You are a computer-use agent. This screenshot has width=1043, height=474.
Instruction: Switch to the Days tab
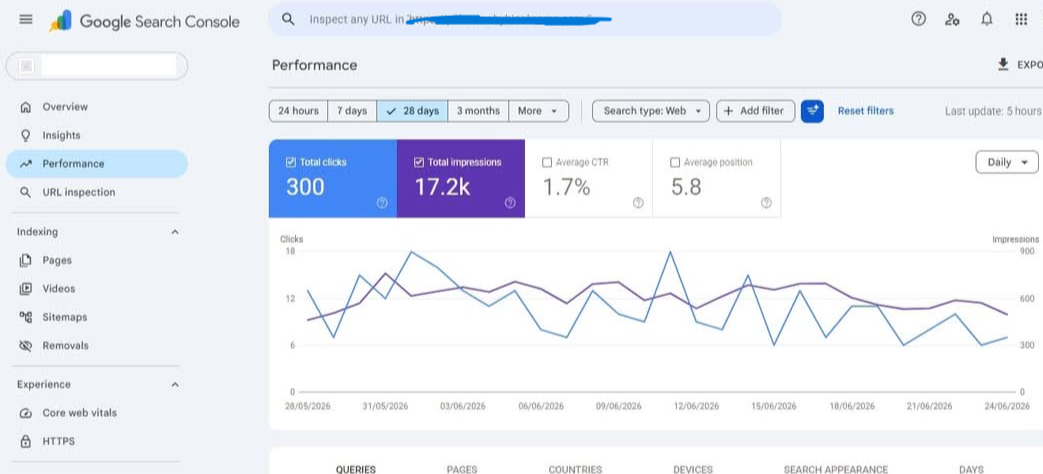click(971, 469)
